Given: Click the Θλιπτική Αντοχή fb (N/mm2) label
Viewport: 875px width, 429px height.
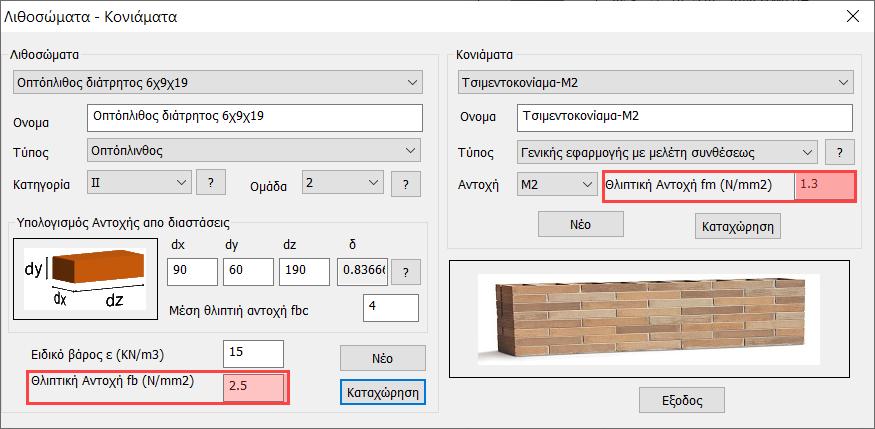Looking at the screenshot, I should [x=113, y=382].
